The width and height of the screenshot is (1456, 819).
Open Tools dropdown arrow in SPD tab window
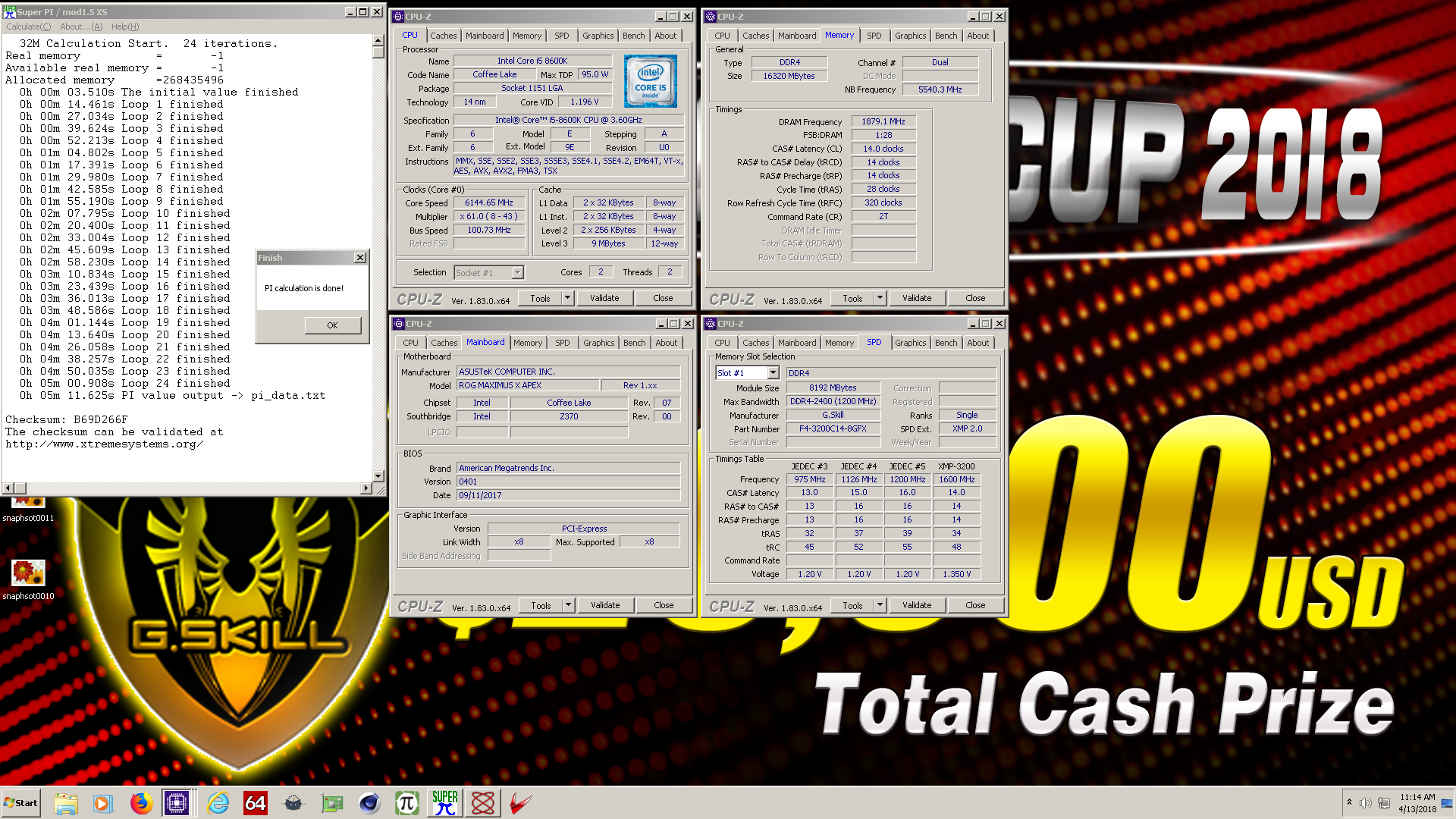pos(880,605)
